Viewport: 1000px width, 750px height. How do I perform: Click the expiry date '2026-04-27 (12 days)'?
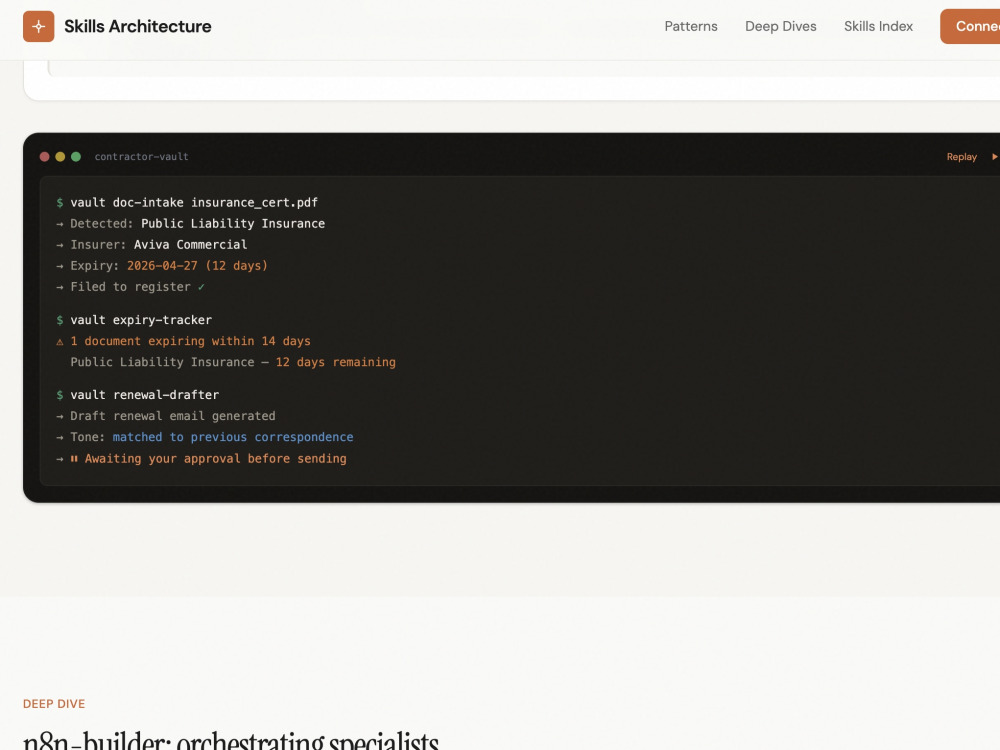(x=197, y=265)
